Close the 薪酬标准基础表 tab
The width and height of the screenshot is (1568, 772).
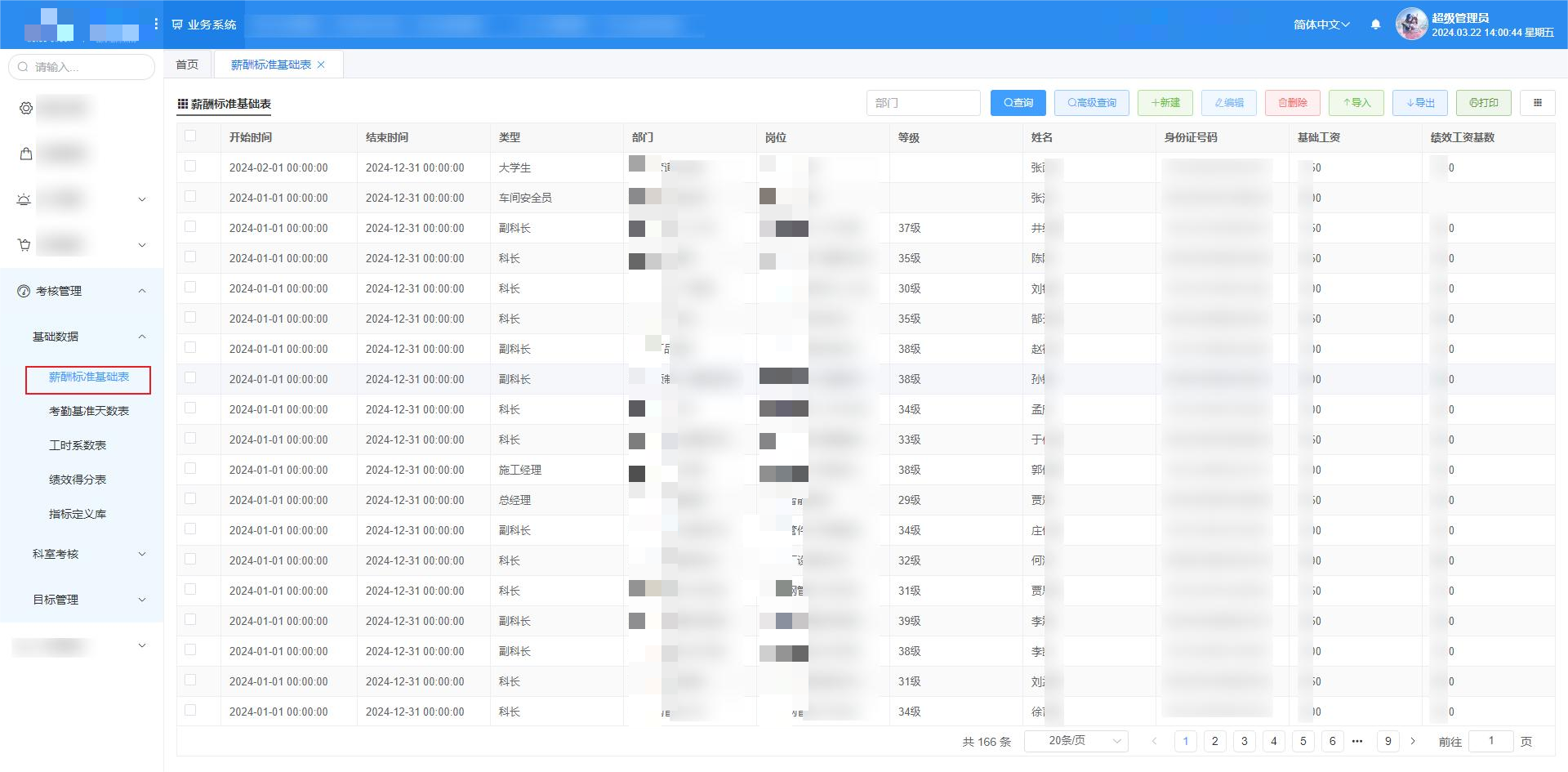click(x=321, y=65)
